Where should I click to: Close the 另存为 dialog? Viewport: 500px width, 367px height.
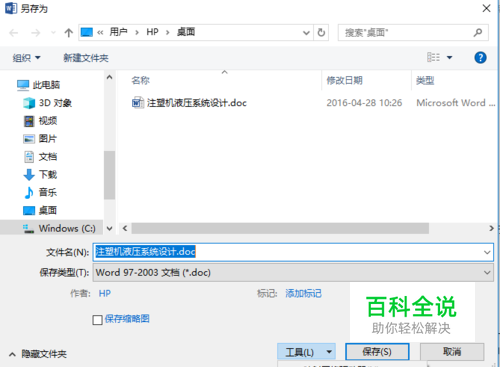click(x=486, y=8)
